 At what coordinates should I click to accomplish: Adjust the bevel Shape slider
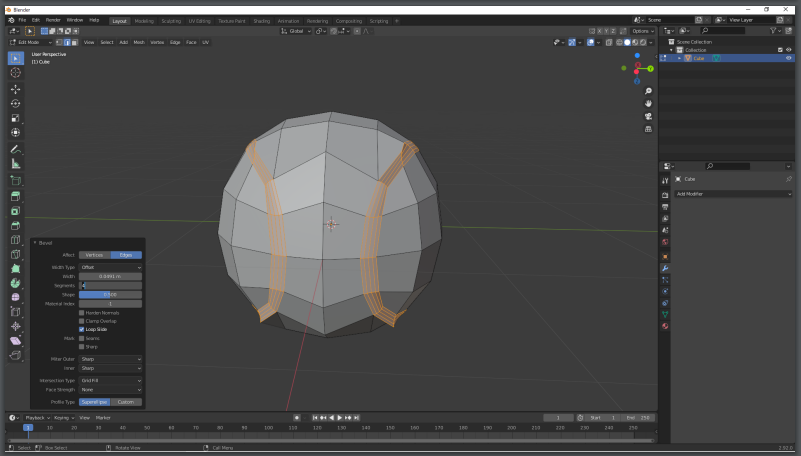(110, 294)
